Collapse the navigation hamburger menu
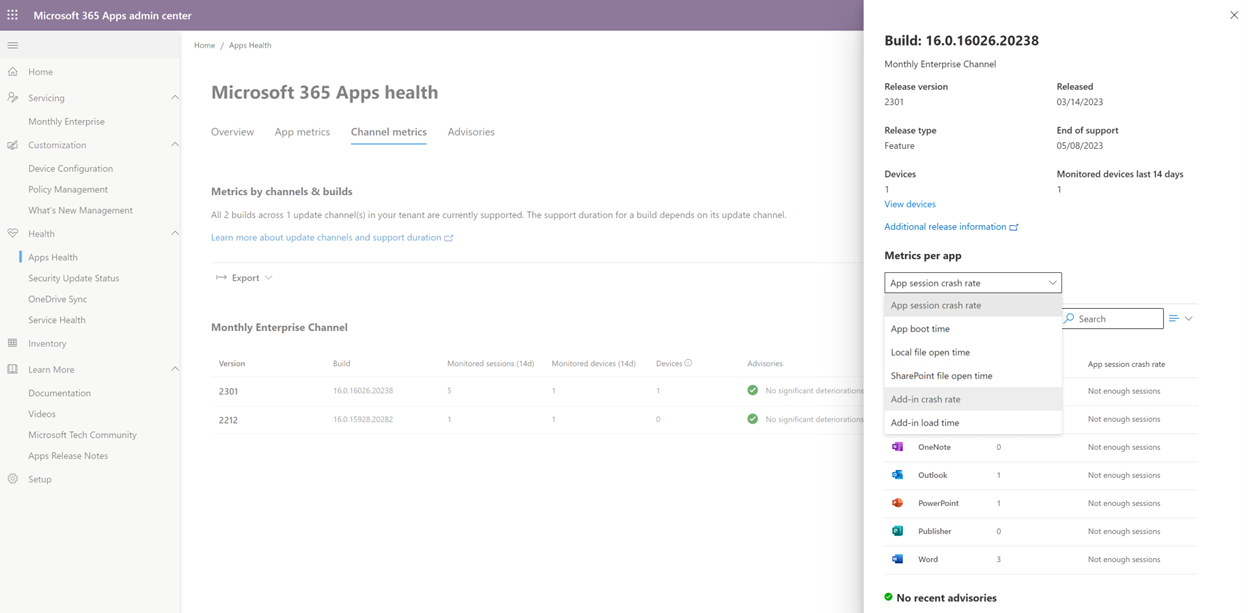The image size is (1248, 613). [13, 45]
